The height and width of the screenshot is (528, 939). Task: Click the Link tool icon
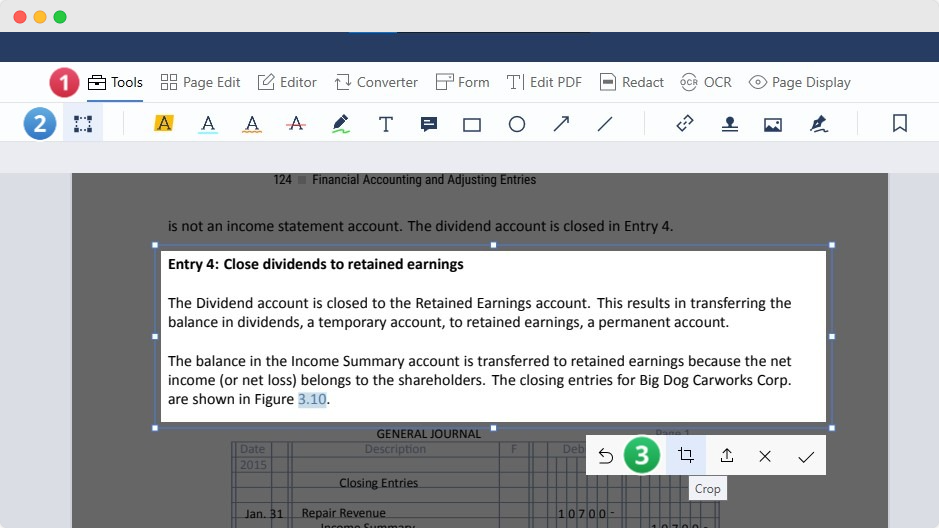point(684,123)
